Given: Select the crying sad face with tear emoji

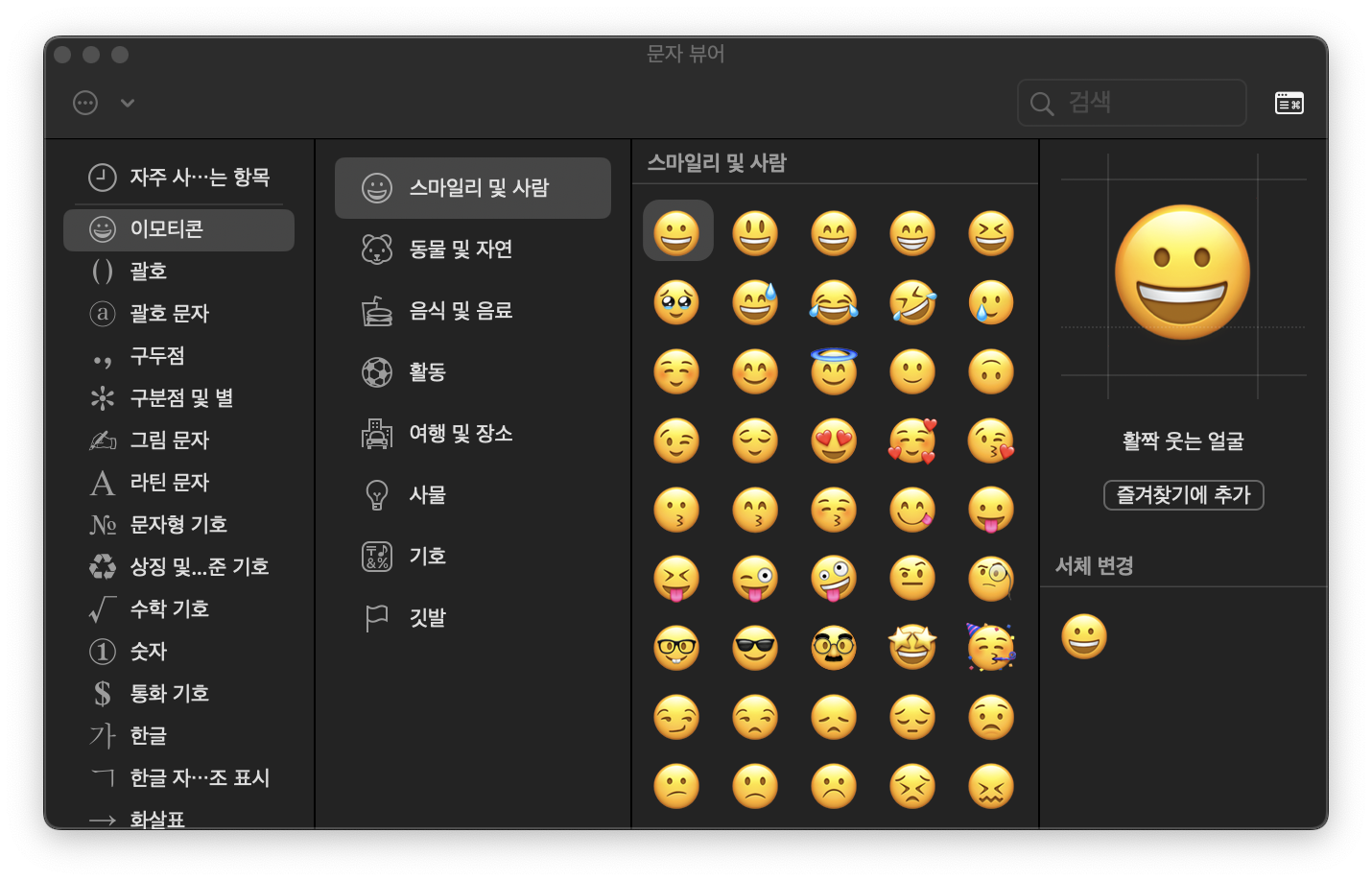Looking at the screenshot, I should pos(991,302).
